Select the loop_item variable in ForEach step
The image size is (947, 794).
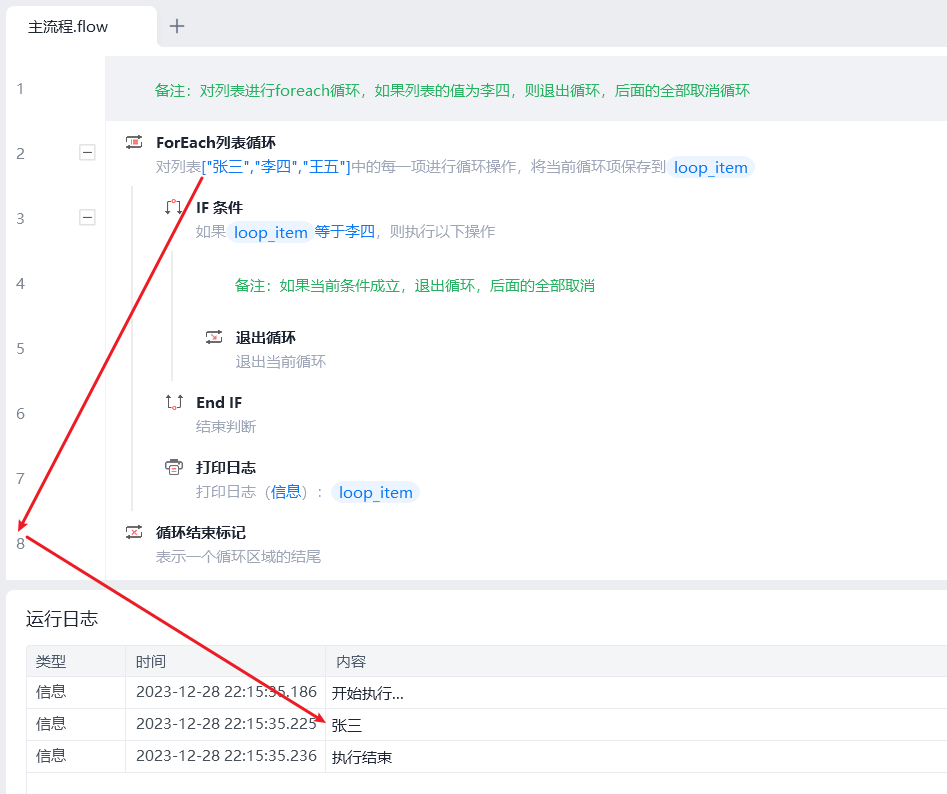(x=710, y=167)
